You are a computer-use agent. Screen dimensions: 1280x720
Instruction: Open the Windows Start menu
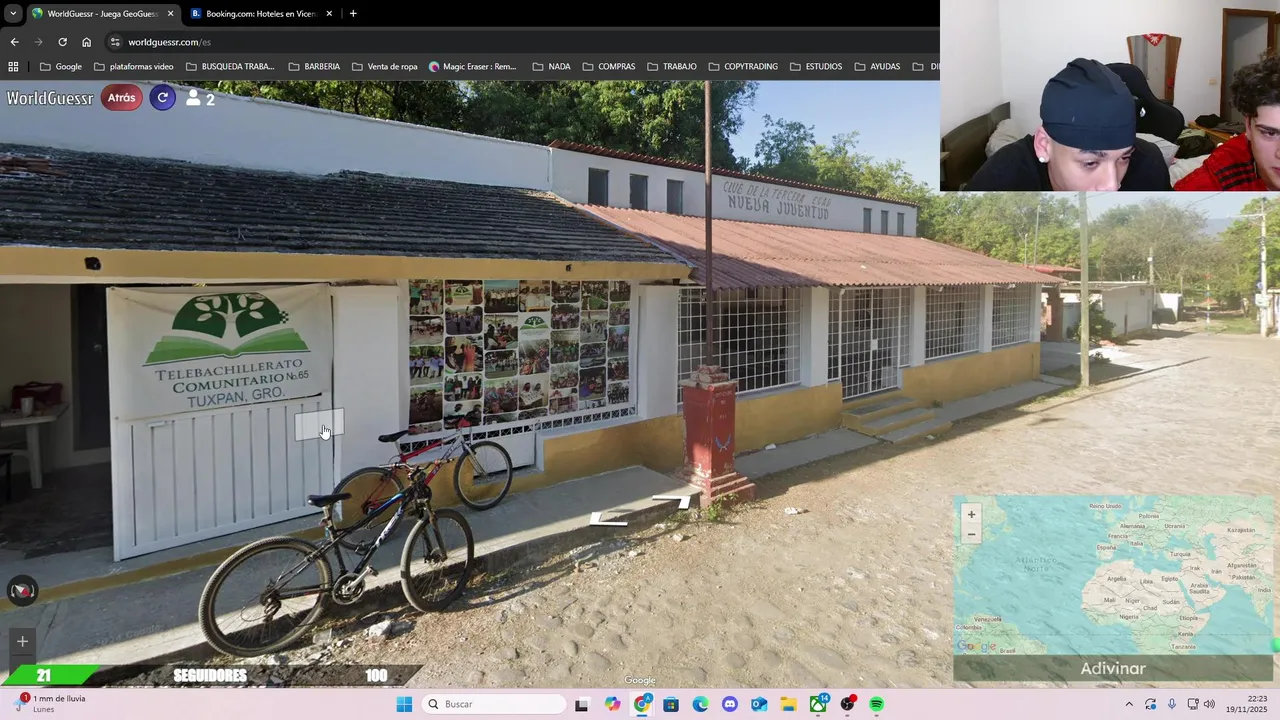[x=404, y=704]
